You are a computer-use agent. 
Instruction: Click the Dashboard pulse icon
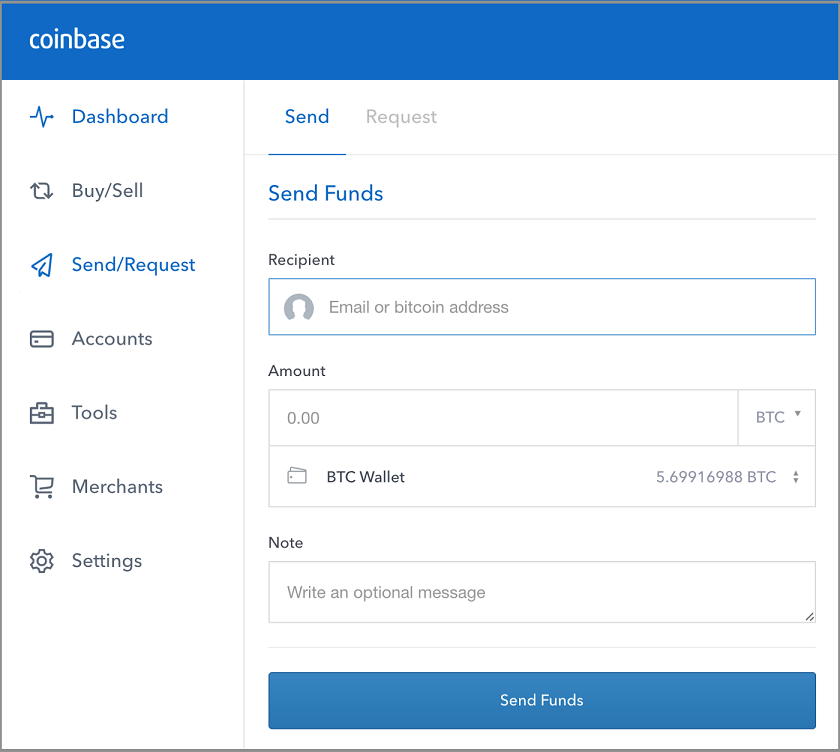pyautogui.click(x=42, y=116)
